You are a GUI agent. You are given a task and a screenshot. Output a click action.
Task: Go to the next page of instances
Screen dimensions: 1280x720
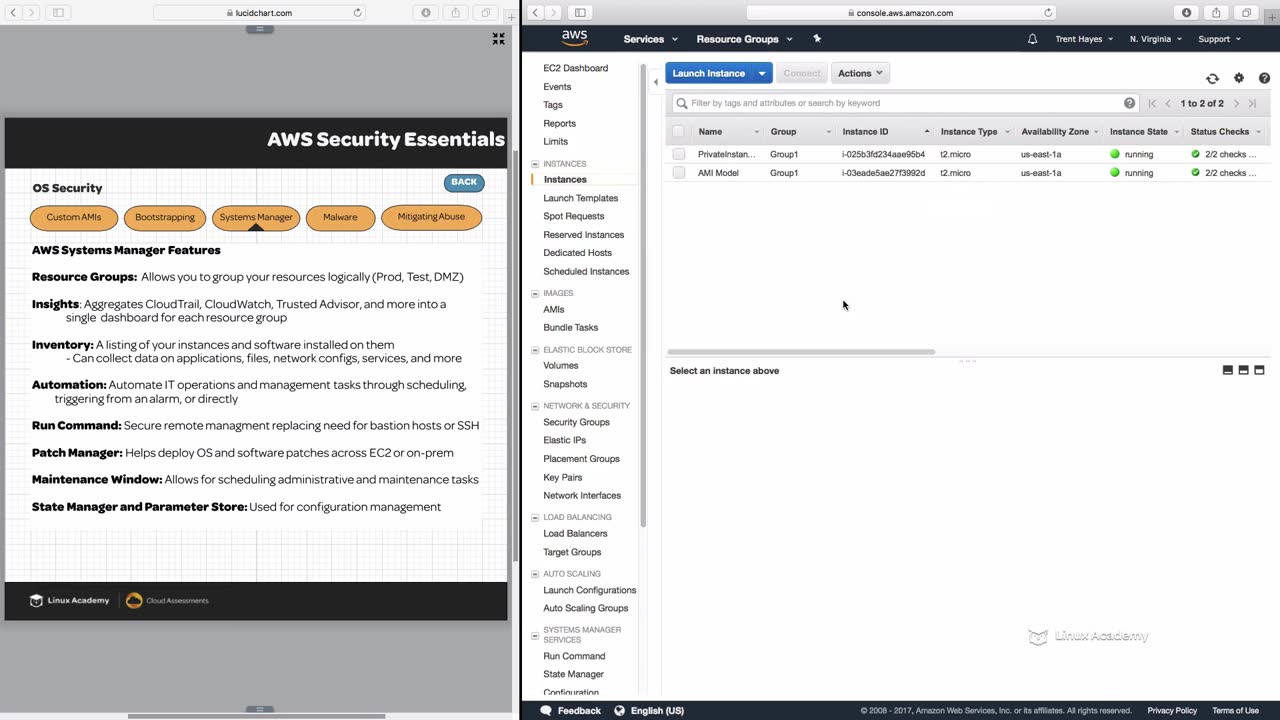point(1236,103)
